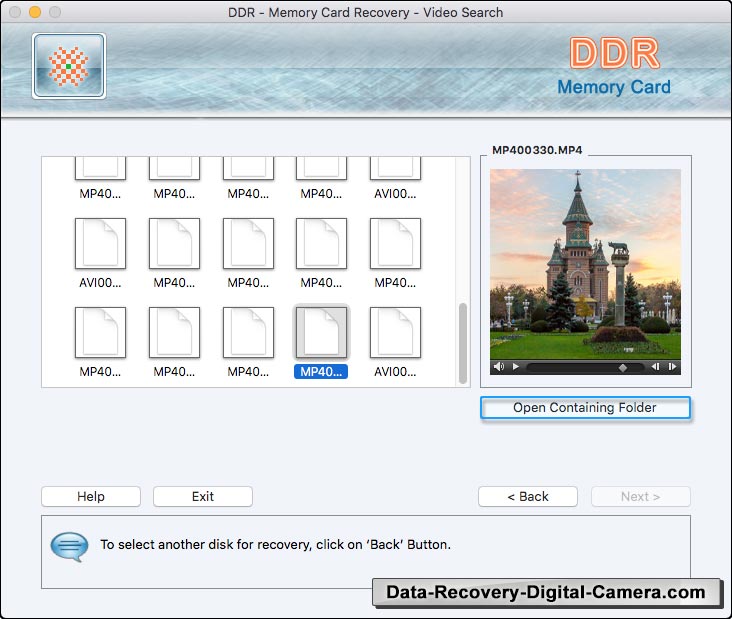Image resolution: width=732 pixels, height=619 pixels.
Task: Select the AVI00... file in the middle row
Action: pos(100,243)
